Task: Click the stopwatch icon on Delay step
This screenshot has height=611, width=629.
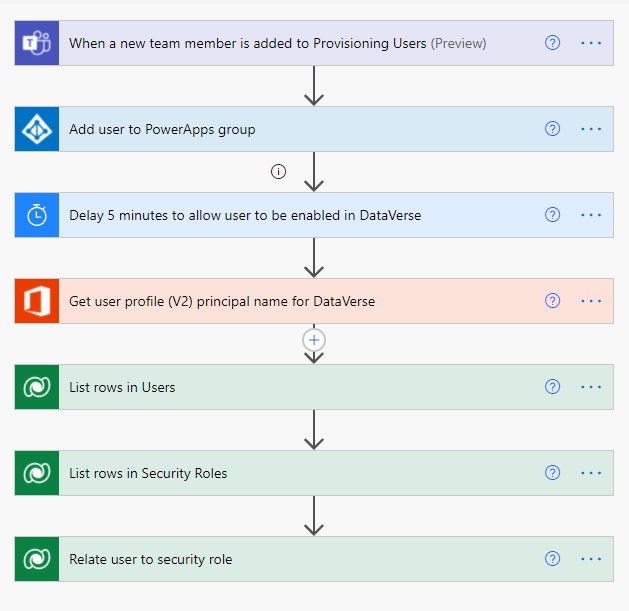Action: coord(37,215)
